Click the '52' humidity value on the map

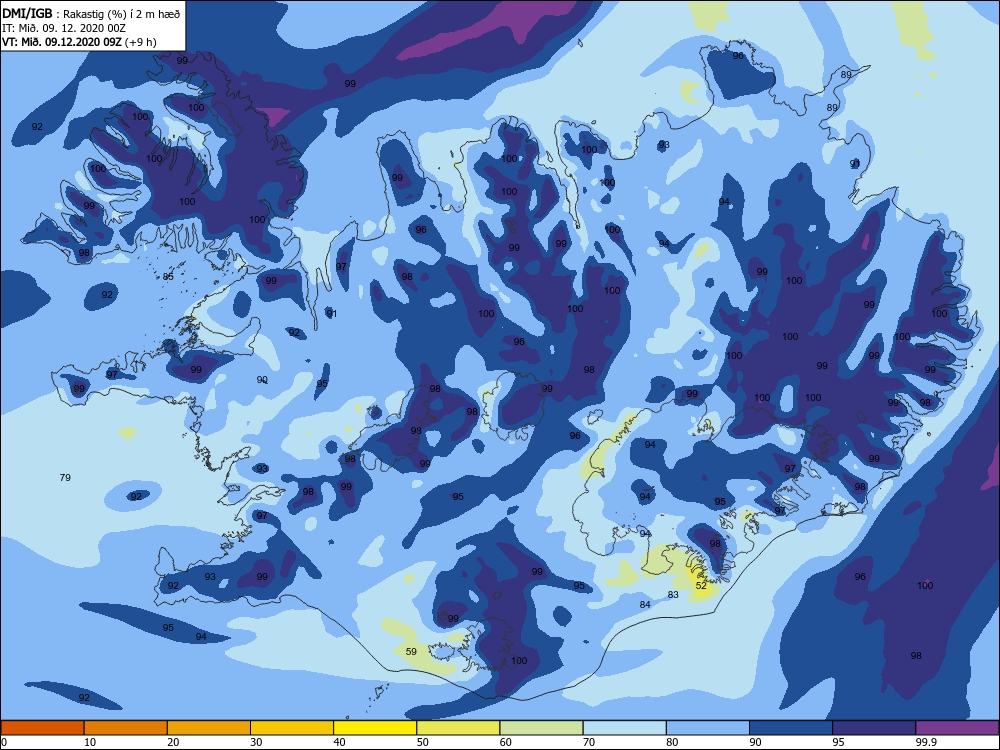click(x=701, y=585)
